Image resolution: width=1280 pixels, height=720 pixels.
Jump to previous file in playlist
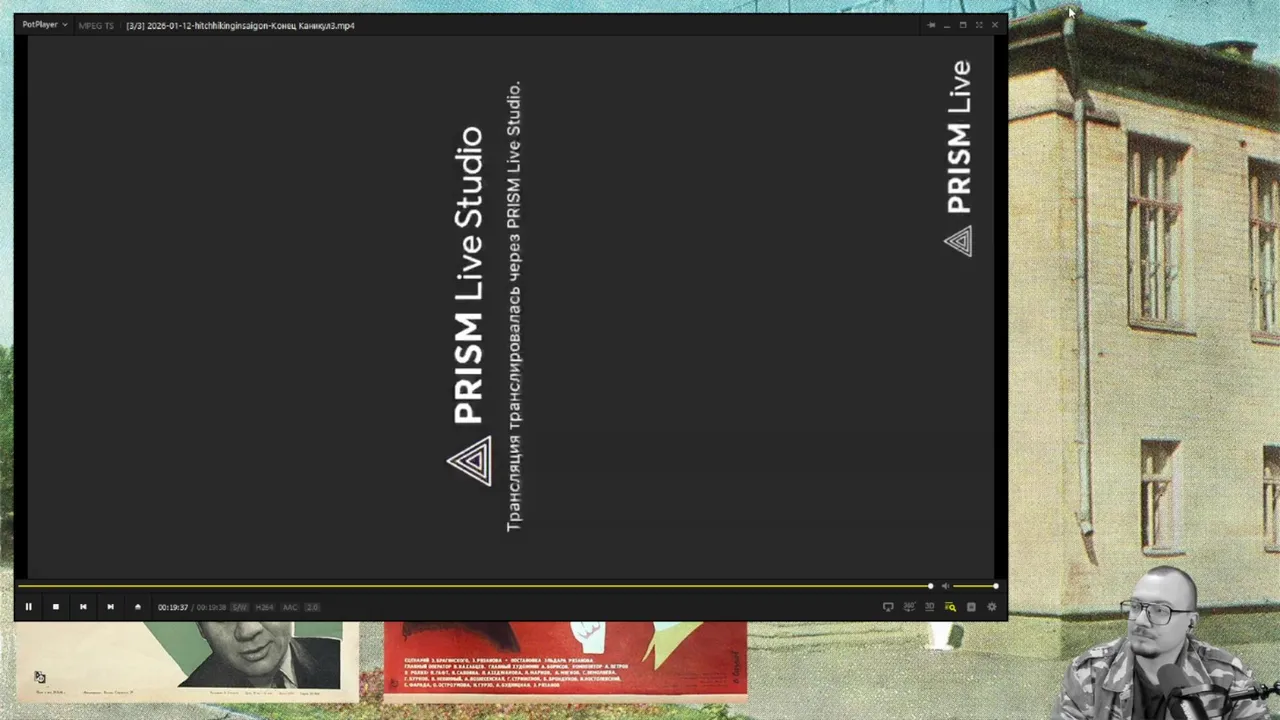tap(83, 607)
